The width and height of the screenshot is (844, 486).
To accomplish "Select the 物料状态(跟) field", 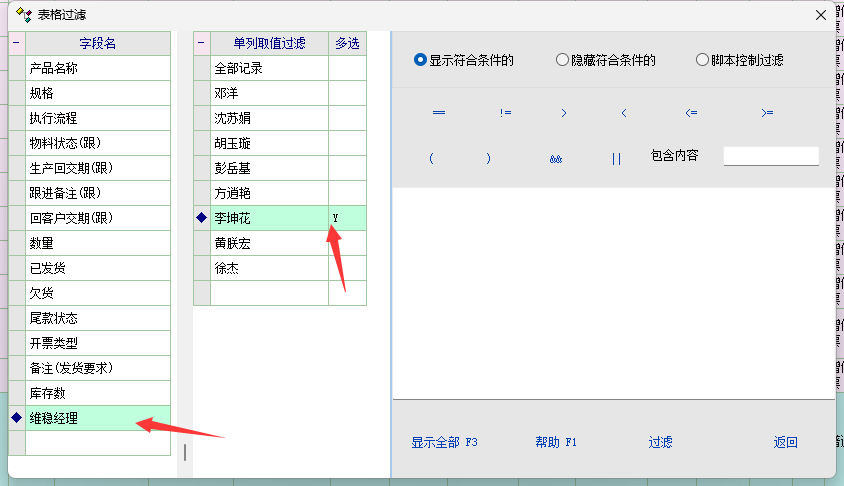I will [98, 143].
